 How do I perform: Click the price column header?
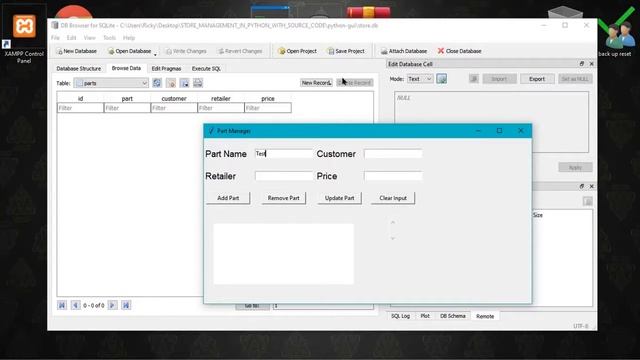pyautogui.click(x=268, y=98)
